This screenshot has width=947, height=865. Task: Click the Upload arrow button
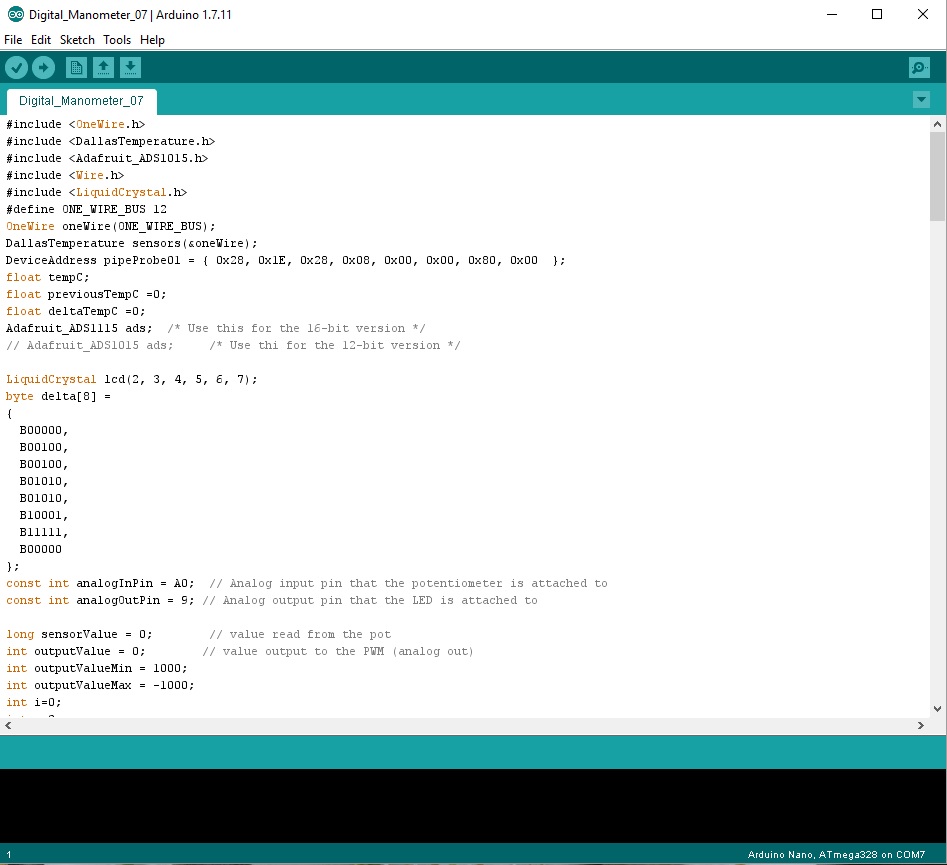(43, 67)
